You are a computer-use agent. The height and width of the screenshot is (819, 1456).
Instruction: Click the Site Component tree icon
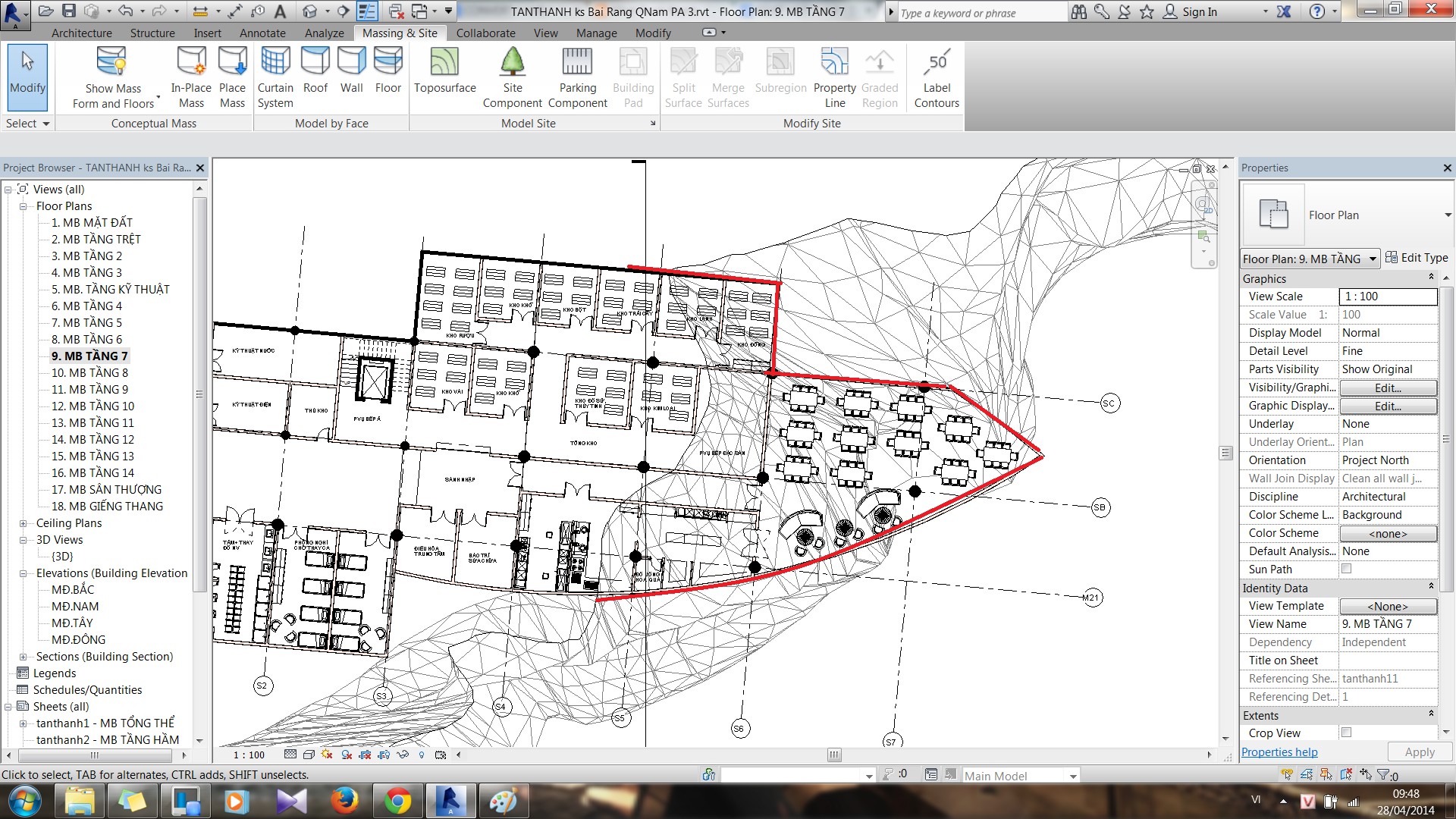pyautogui.click(x=513, y=62)
